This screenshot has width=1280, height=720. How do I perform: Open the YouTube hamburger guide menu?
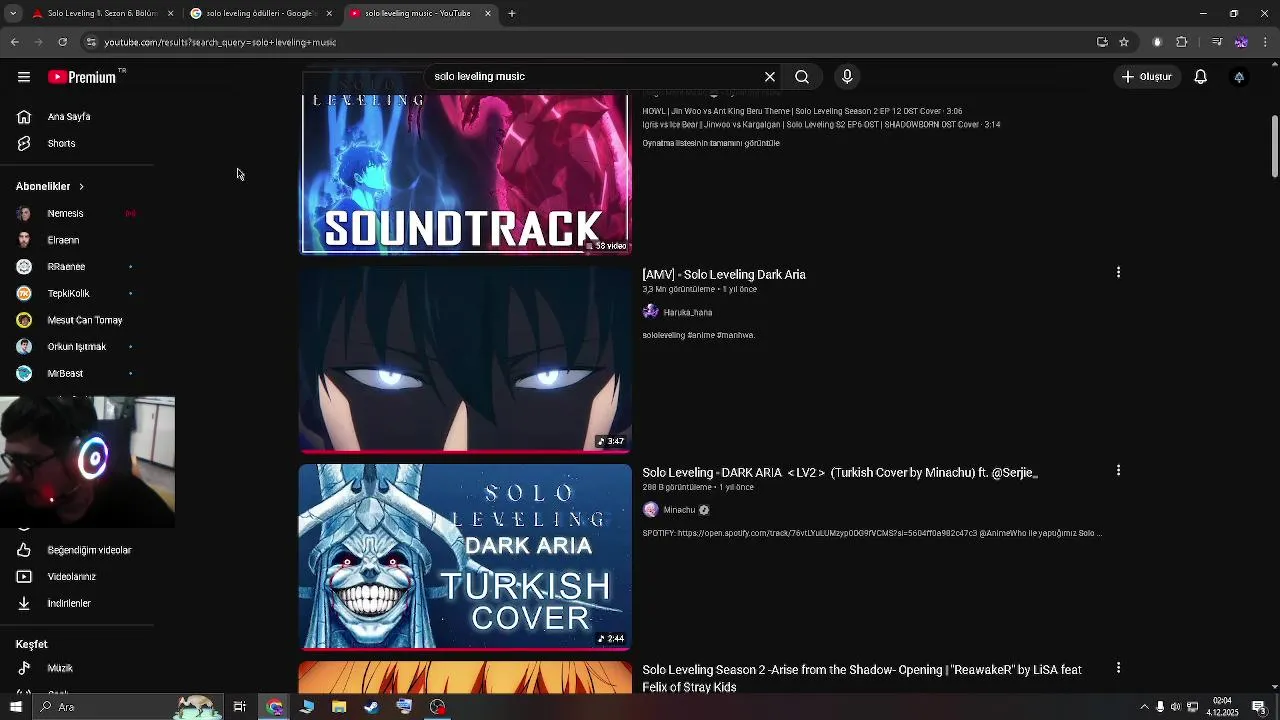click(x=24, y=77)
